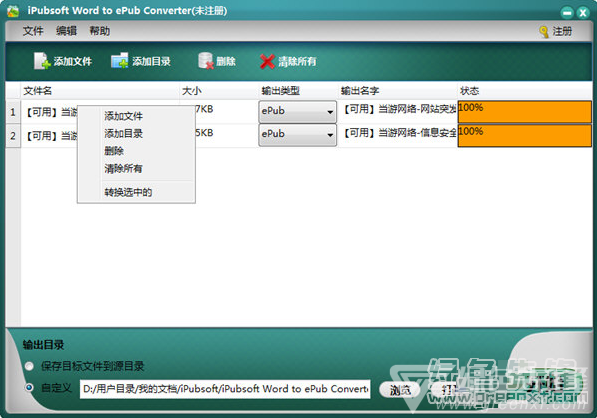Click the 浏览 browse button
The width and height of the screenshot is (597, 418).
(x=400, y=389)
